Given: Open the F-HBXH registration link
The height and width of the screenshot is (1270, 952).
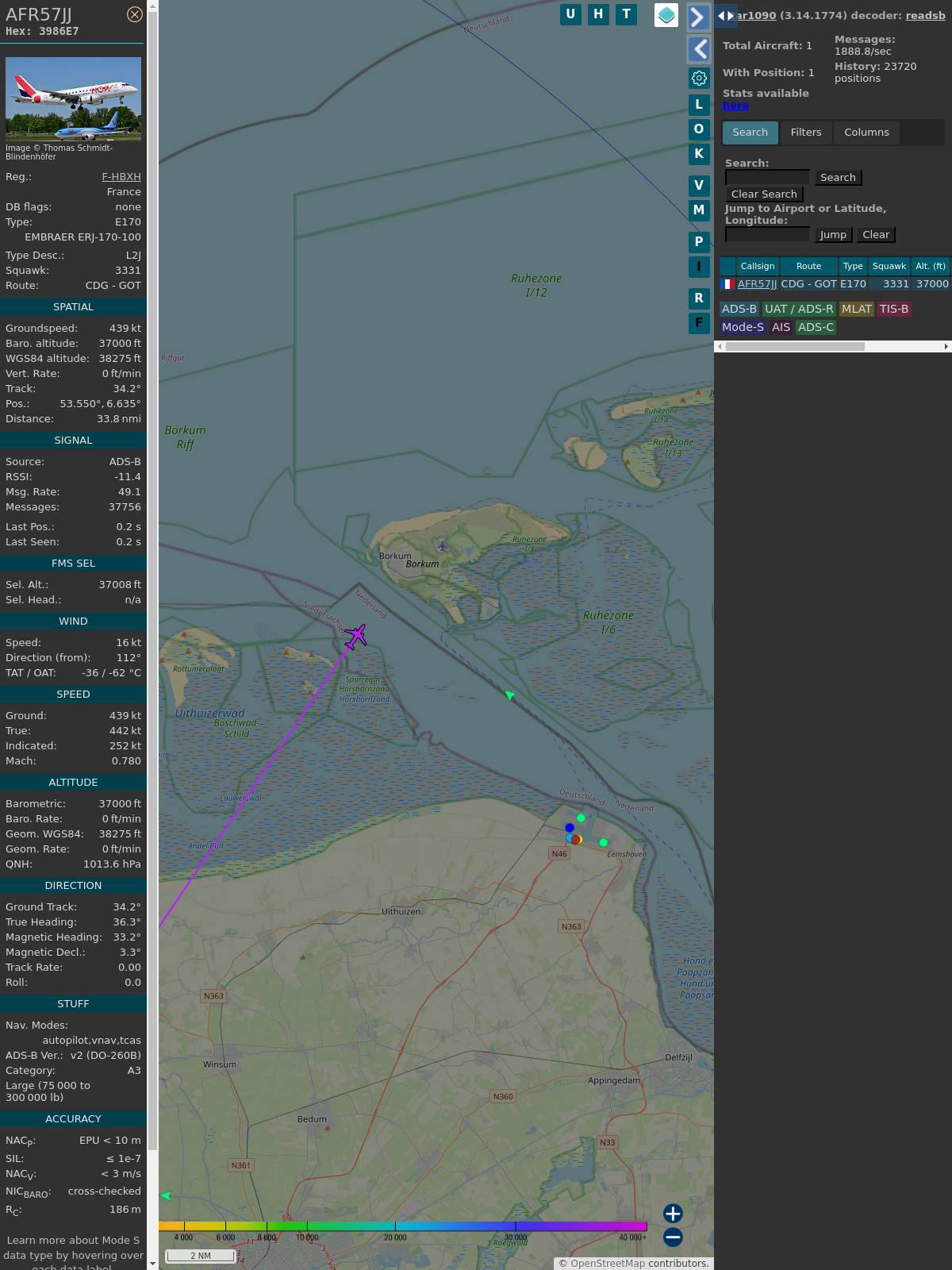Looking at the screenshot, I should pyautogui.click(x=121, y=177).
